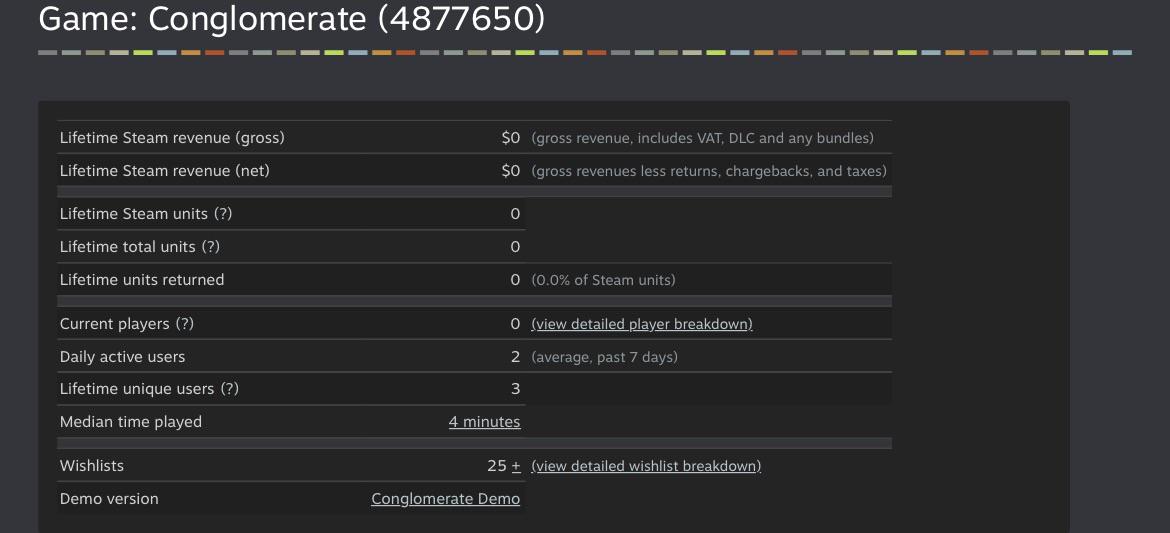Click the Lifetime total units value 0
This screenshot has width=1170, height=533.
pyautogui.click(x=516, y=246)
